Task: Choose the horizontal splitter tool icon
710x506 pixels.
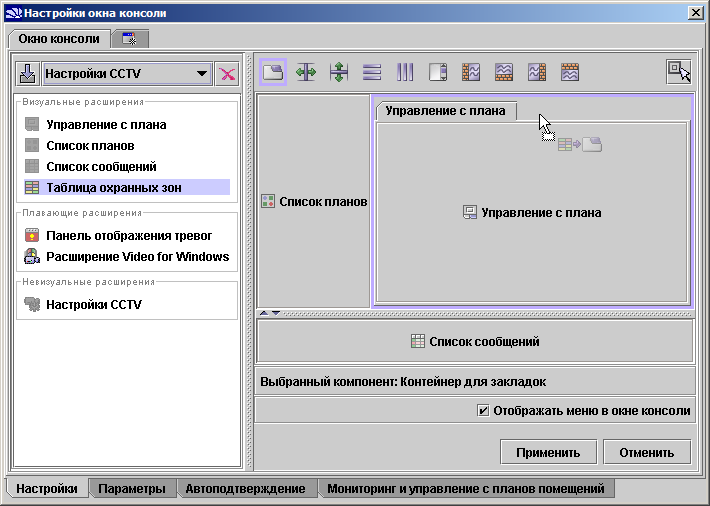Action: click(x=306, y=72)
